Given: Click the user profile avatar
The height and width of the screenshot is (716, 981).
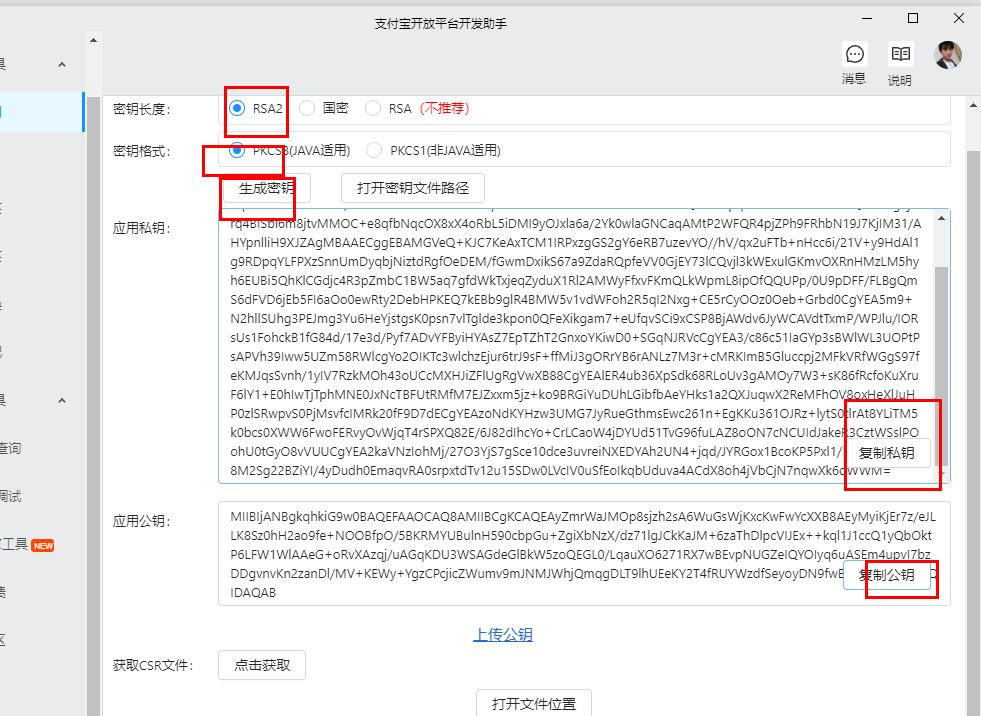Looking at the screenshot, I should point(948,55).
